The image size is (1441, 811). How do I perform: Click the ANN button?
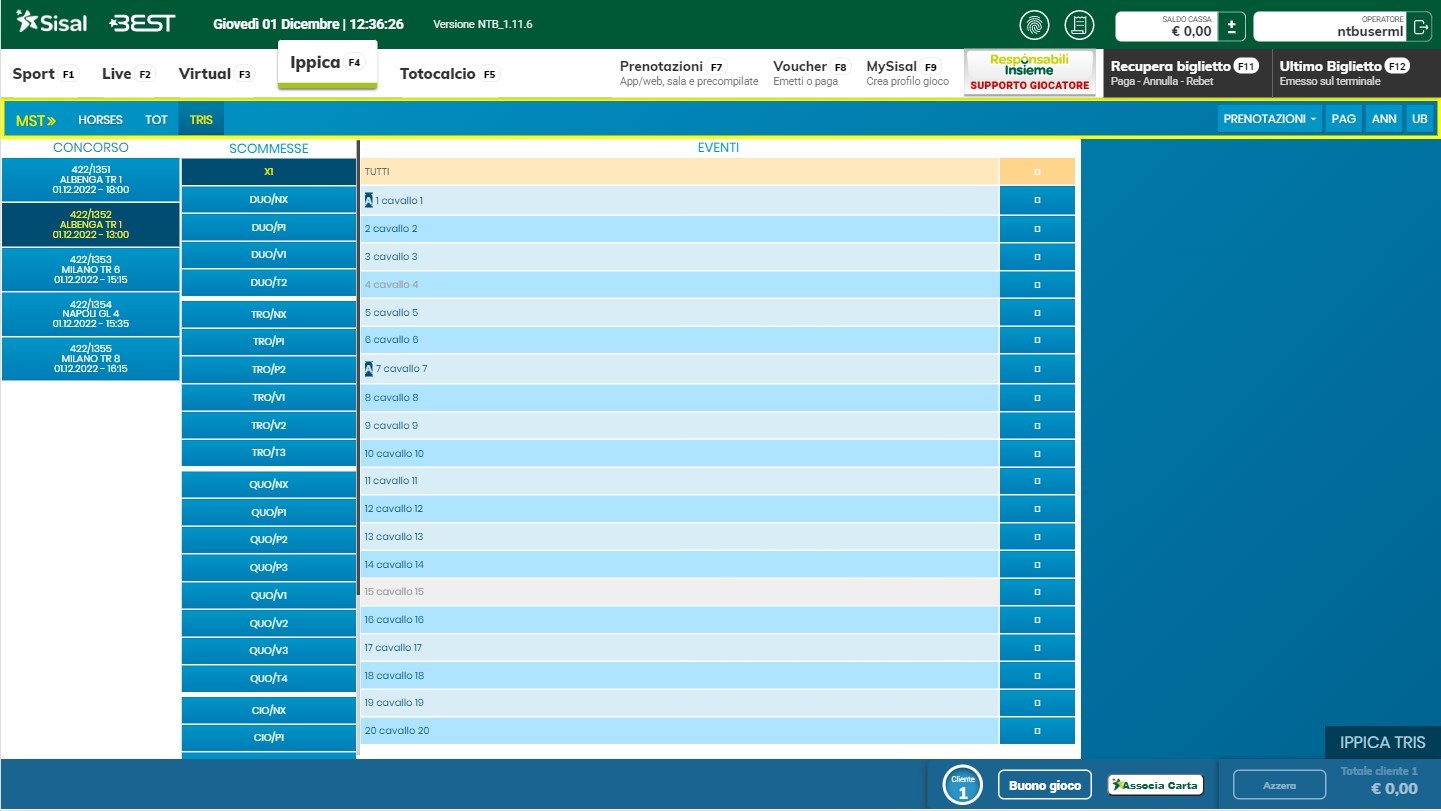click(1384, 119)
